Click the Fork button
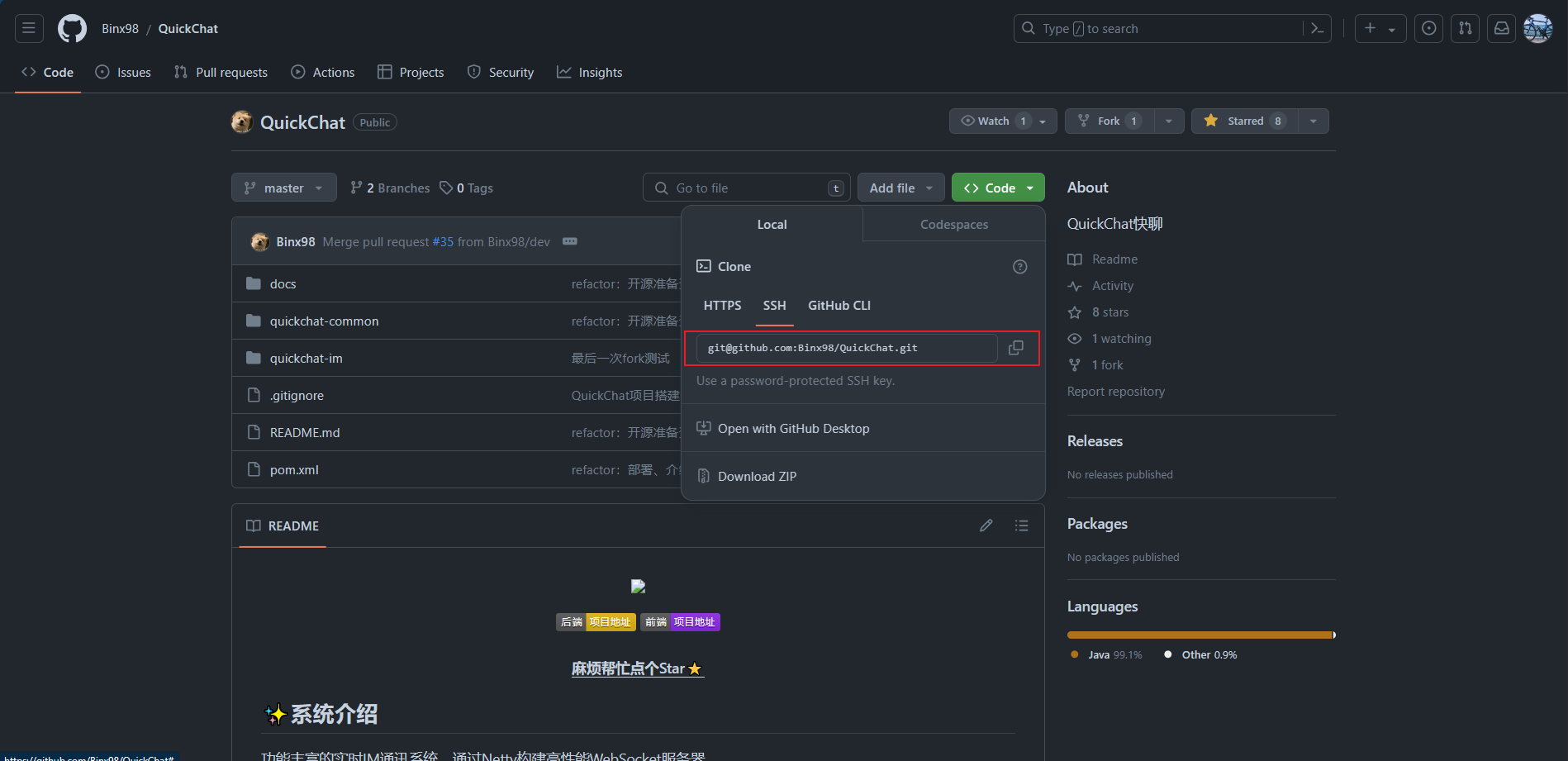This screenshot has width=1568, height=761. [x=1109, y=121]
